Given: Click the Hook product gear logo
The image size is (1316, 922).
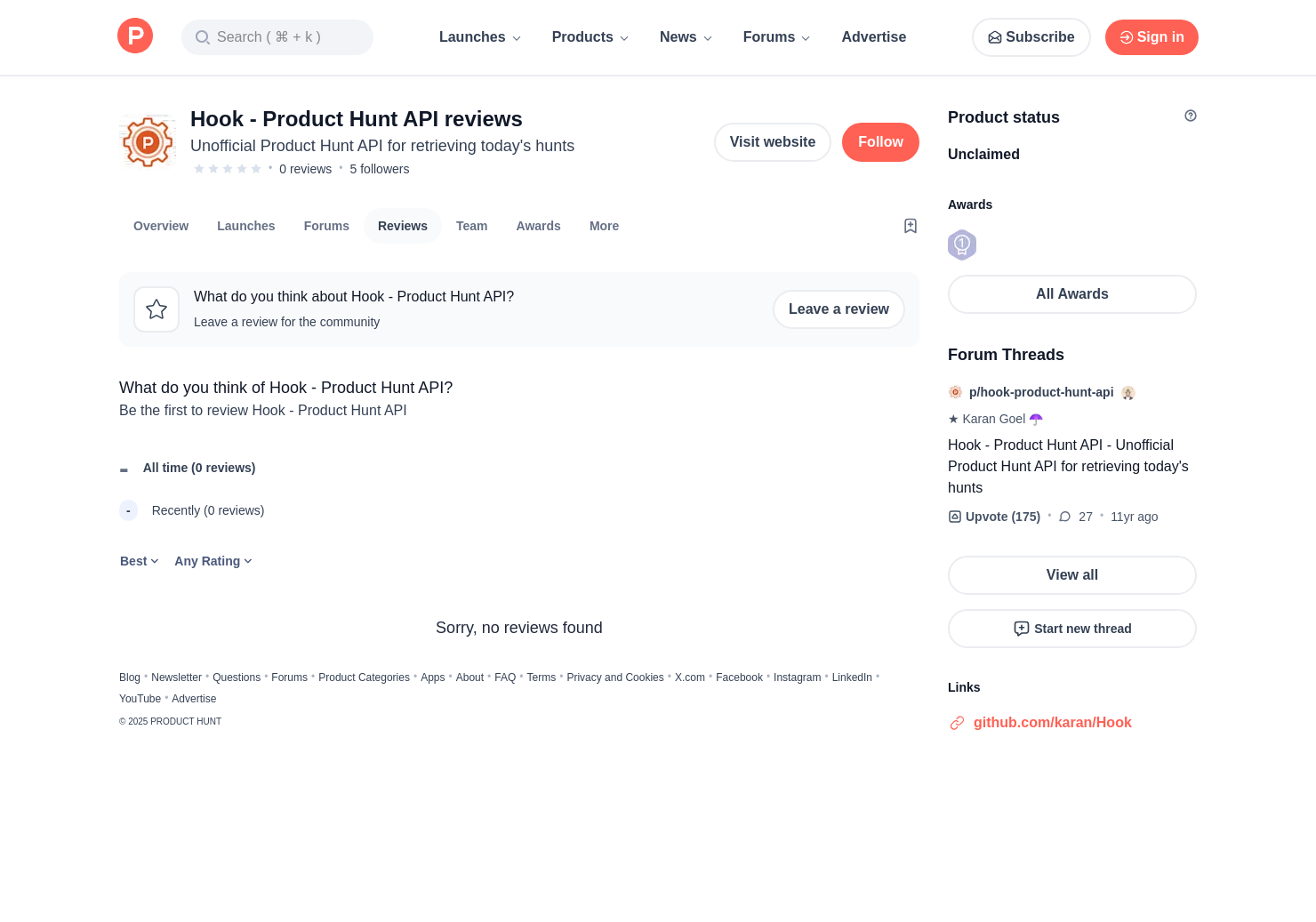Looking at the screenshot, I should point(148,142).
